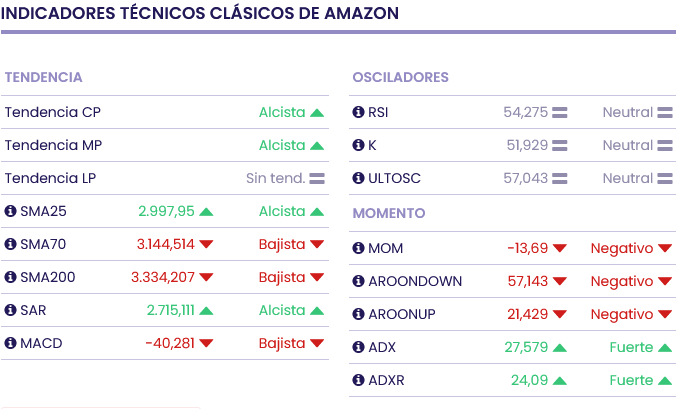Click the red down arrow beside MACD Bajista

[x=317, y=344]
